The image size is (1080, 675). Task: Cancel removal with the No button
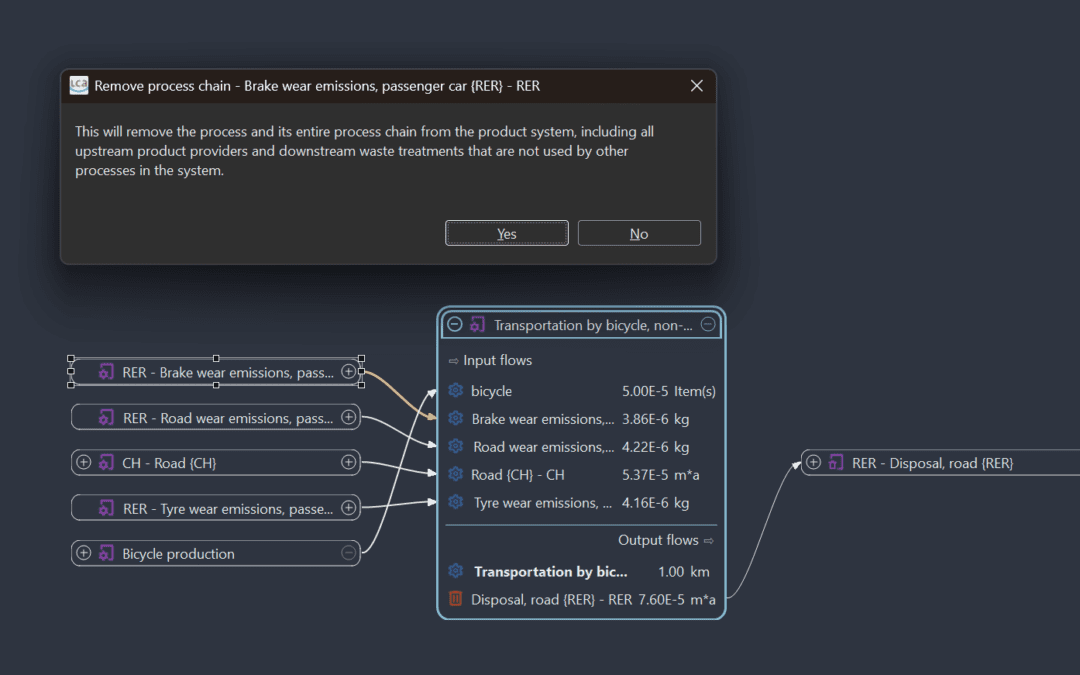click(639, 233)
